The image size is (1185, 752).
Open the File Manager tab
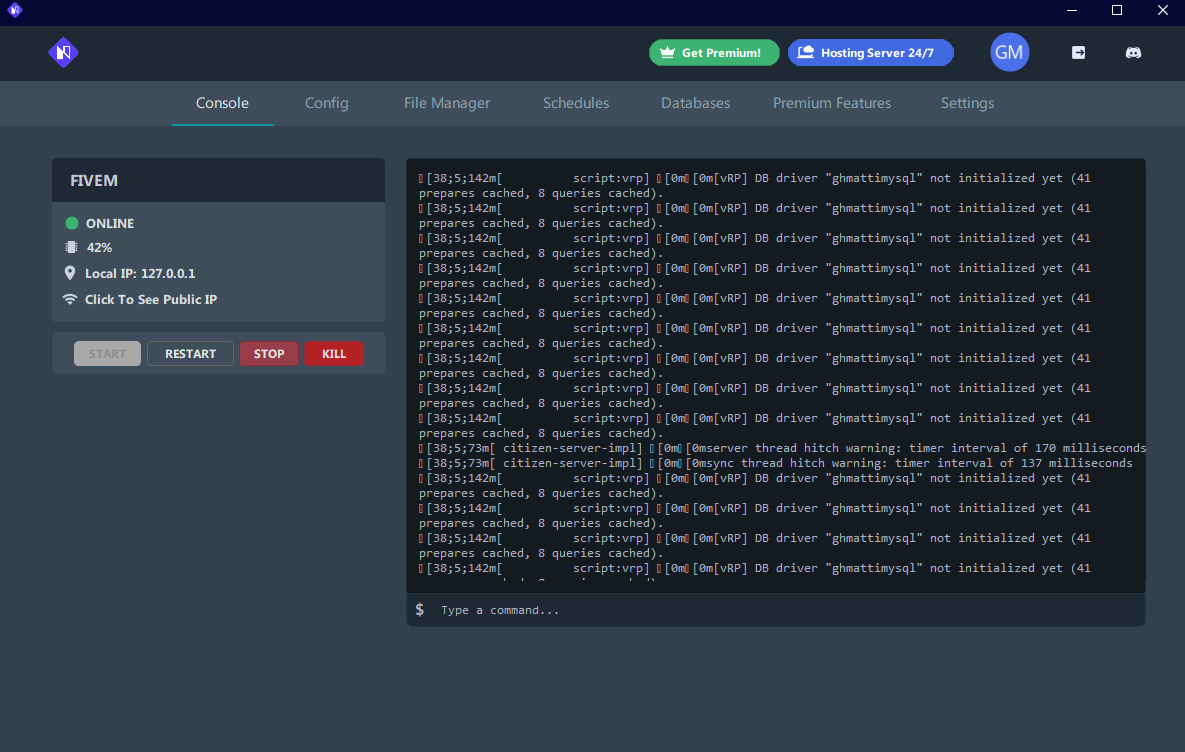click(x=446, y=103)
